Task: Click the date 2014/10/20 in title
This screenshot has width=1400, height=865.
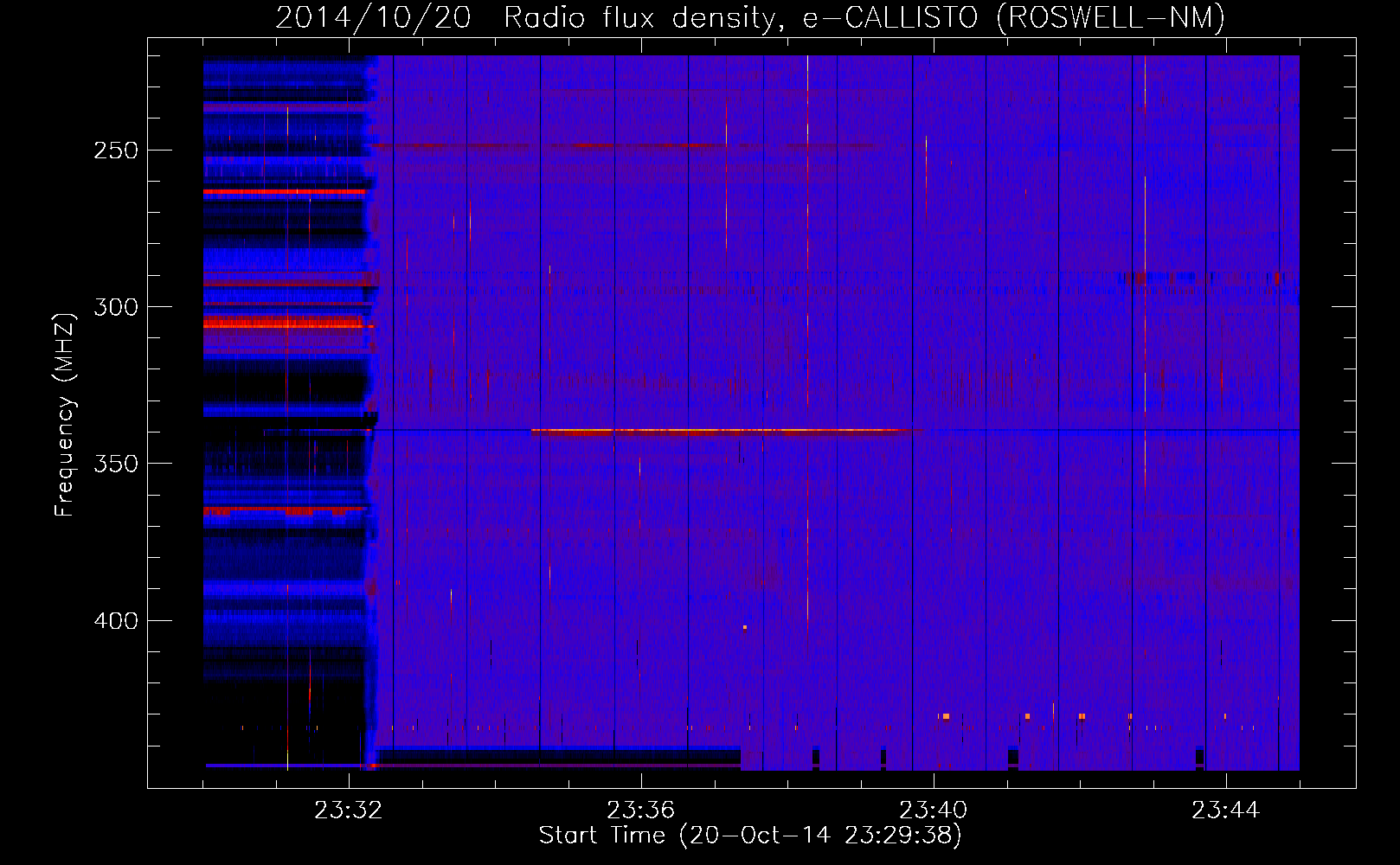Action: [x=373, y=18]
